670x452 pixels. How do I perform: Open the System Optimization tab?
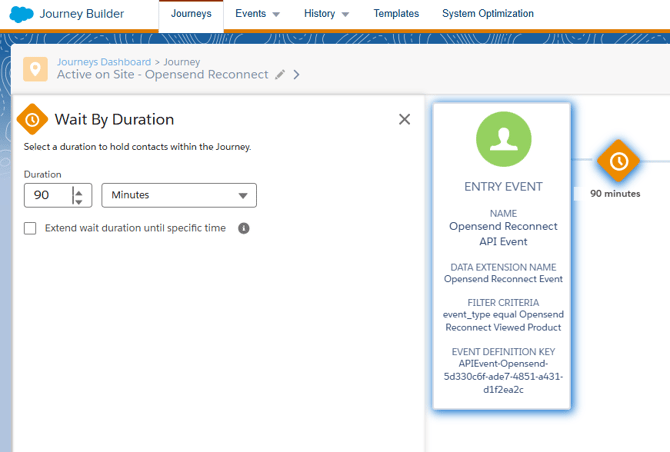point(487,14)
